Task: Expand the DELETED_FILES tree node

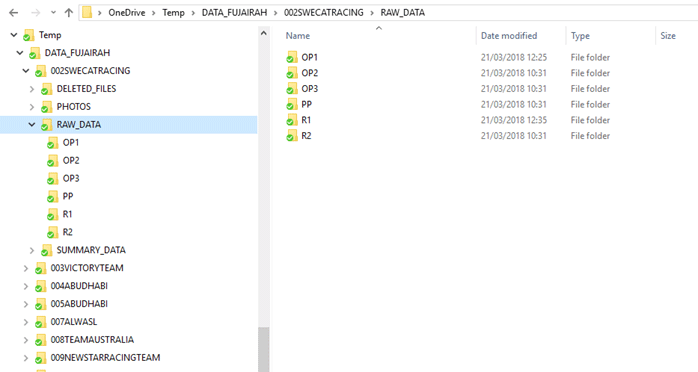Action: point(32,89)
